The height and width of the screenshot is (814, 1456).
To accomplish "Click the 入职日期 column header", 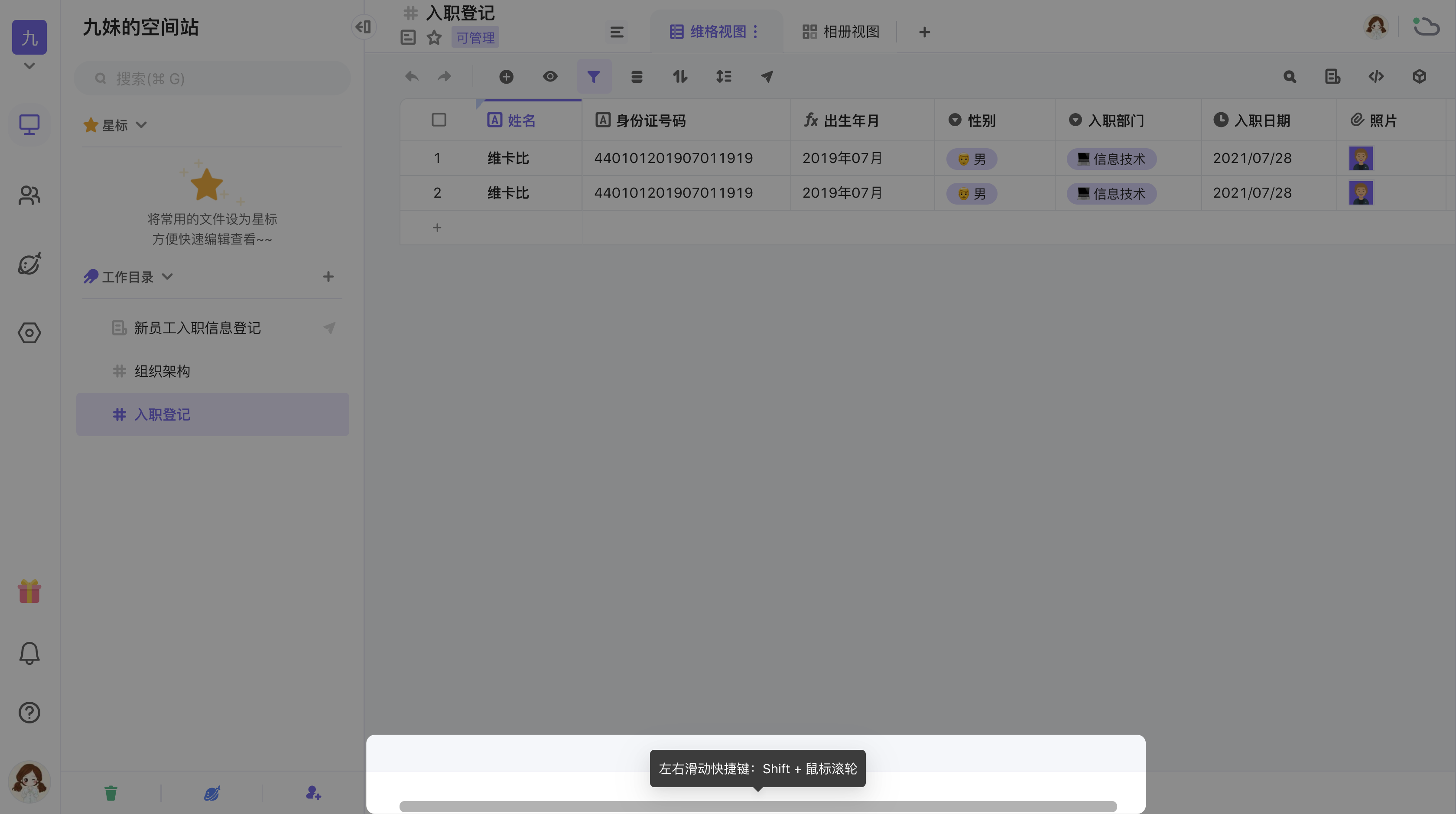I will point(1269,120).
